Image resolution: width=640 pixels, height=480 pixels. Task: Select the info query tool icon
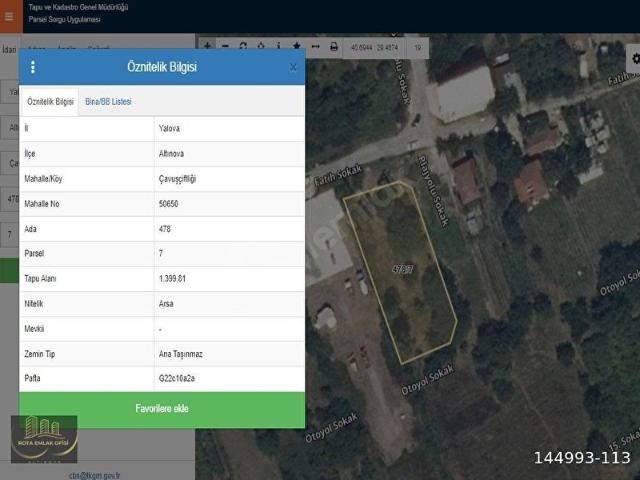[279, 46]
